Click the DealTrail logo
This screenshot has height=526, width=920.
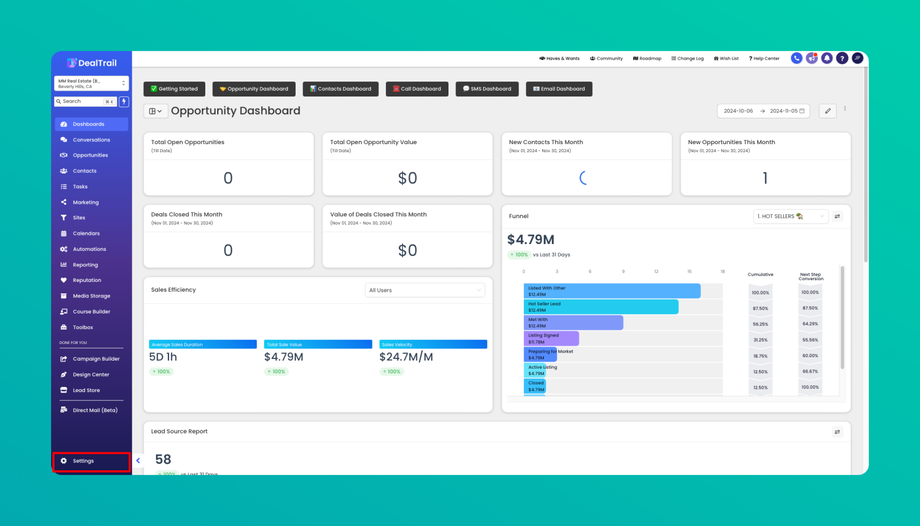point(92,63)
